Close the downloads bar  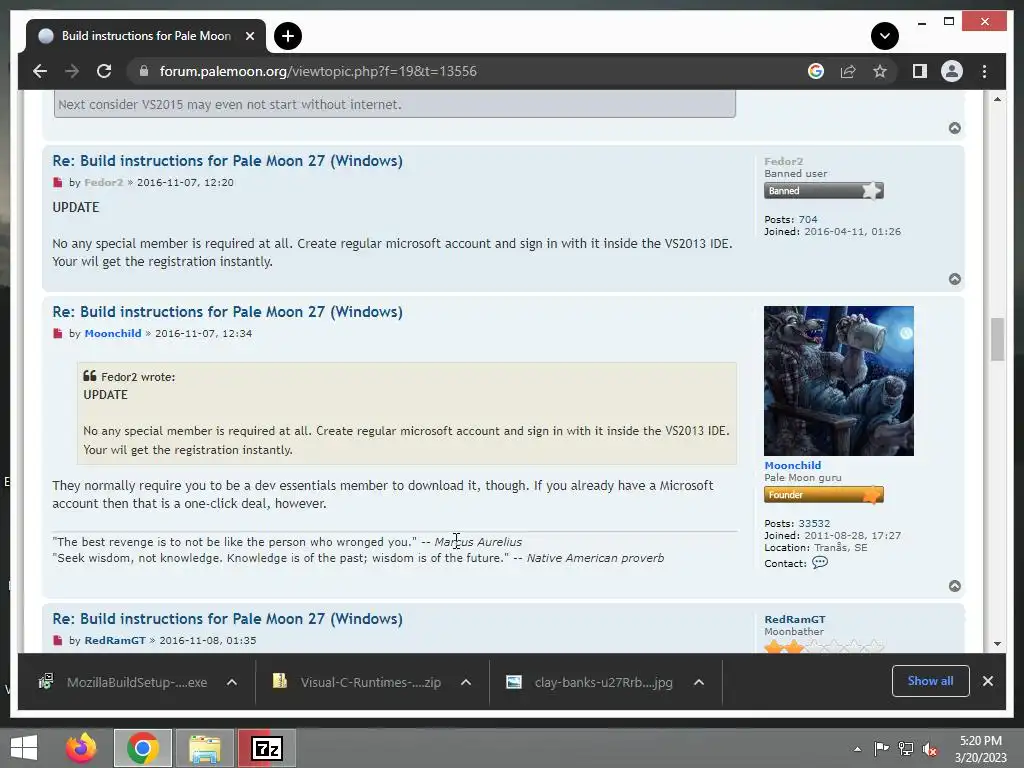click(x=987, y=681)
